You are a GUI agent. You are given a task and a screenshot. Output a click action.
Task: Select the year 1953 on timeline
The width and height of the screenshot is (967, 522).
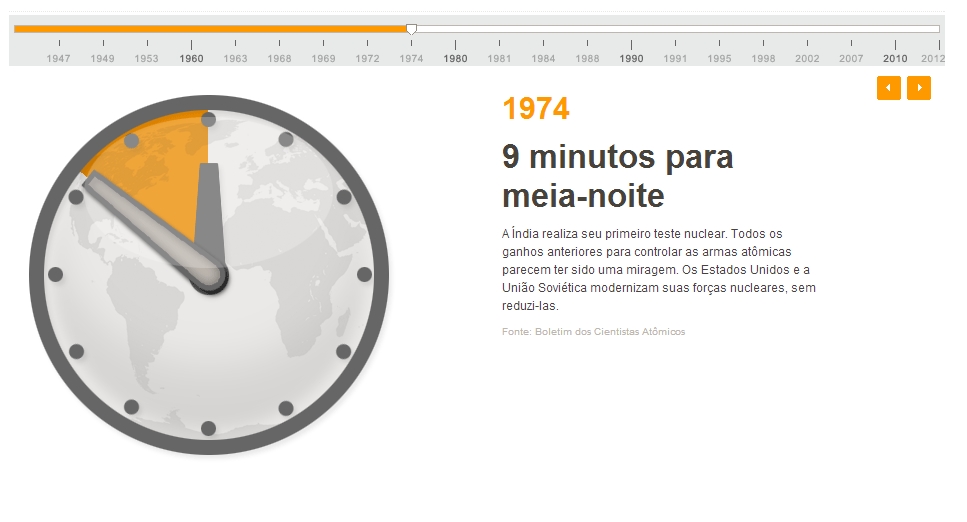coord(147,58)
